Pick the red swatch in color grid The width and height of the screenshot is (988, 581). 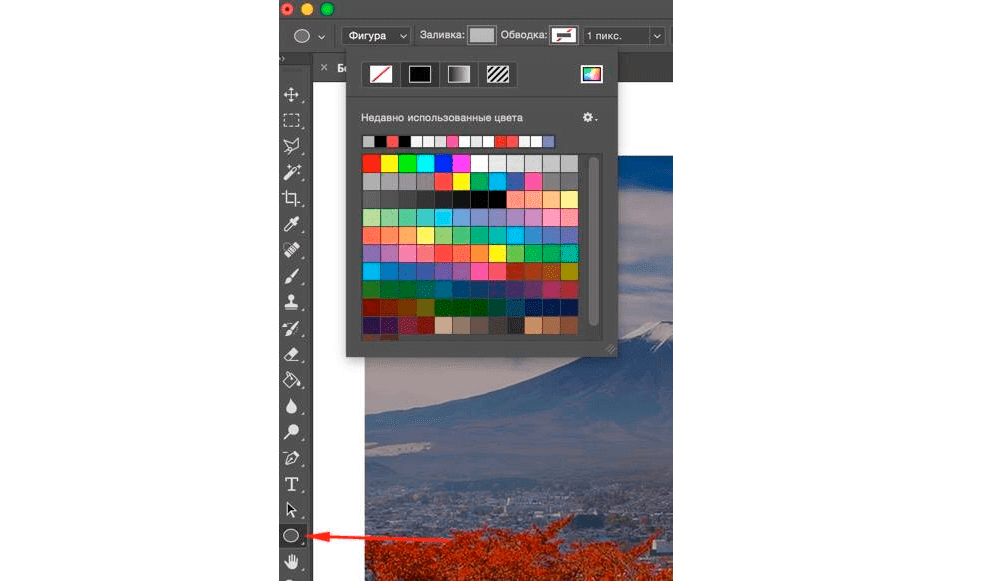pyautogui.click(x=371, y=163)
